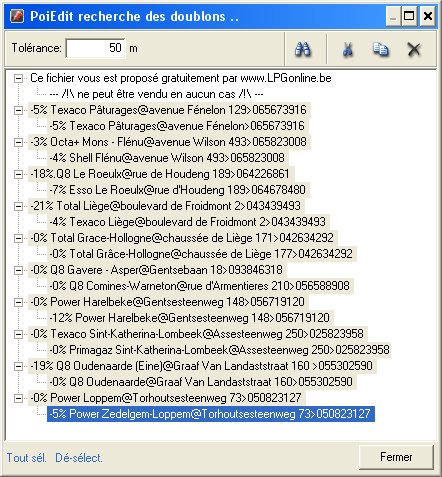
Task: Select '-0% Power Loppem@Torhoutsesteenweg' row
Action: (166, 398)
